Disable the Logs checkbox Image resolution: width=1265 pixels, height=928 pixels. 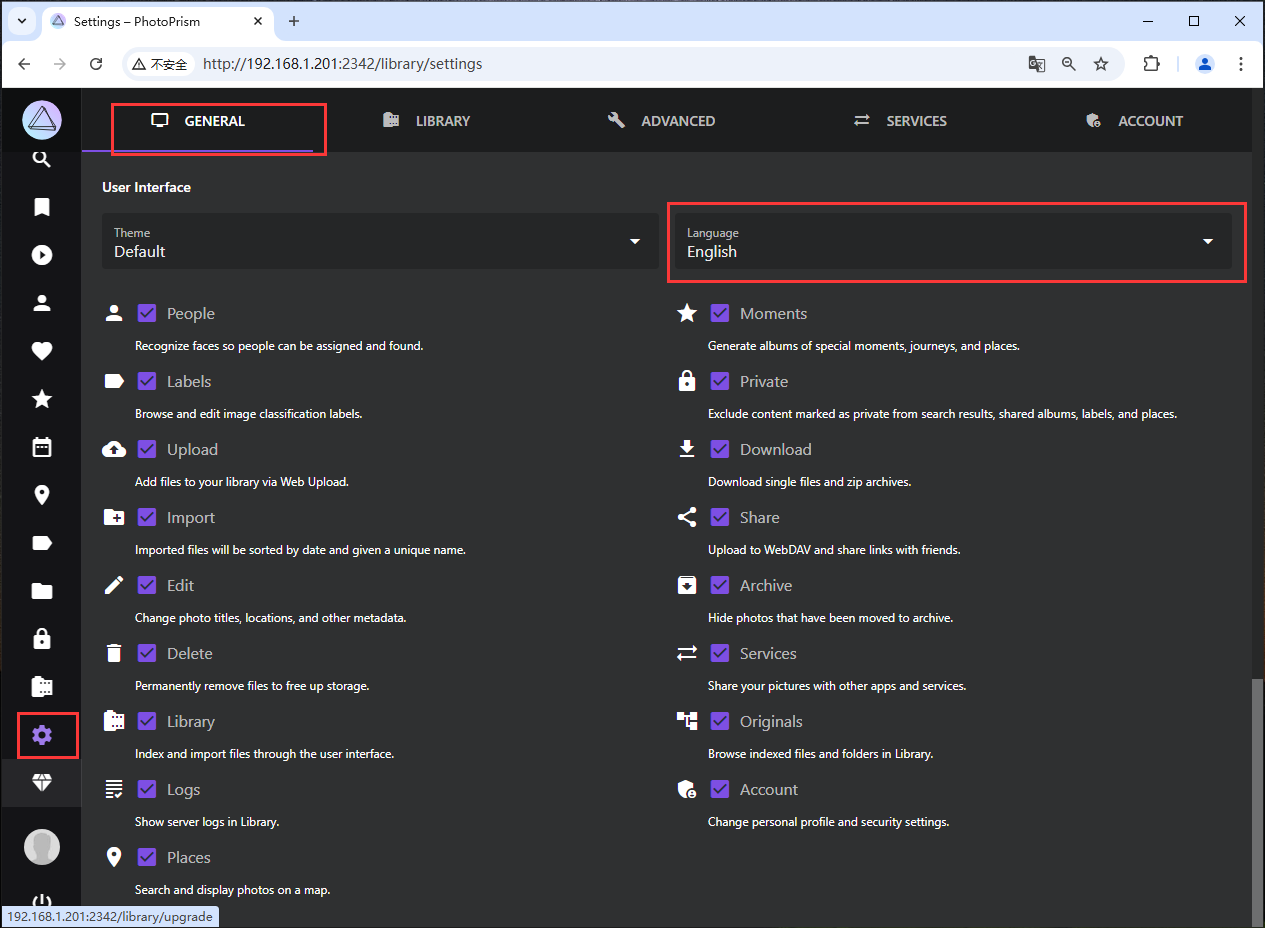(147, 789)
